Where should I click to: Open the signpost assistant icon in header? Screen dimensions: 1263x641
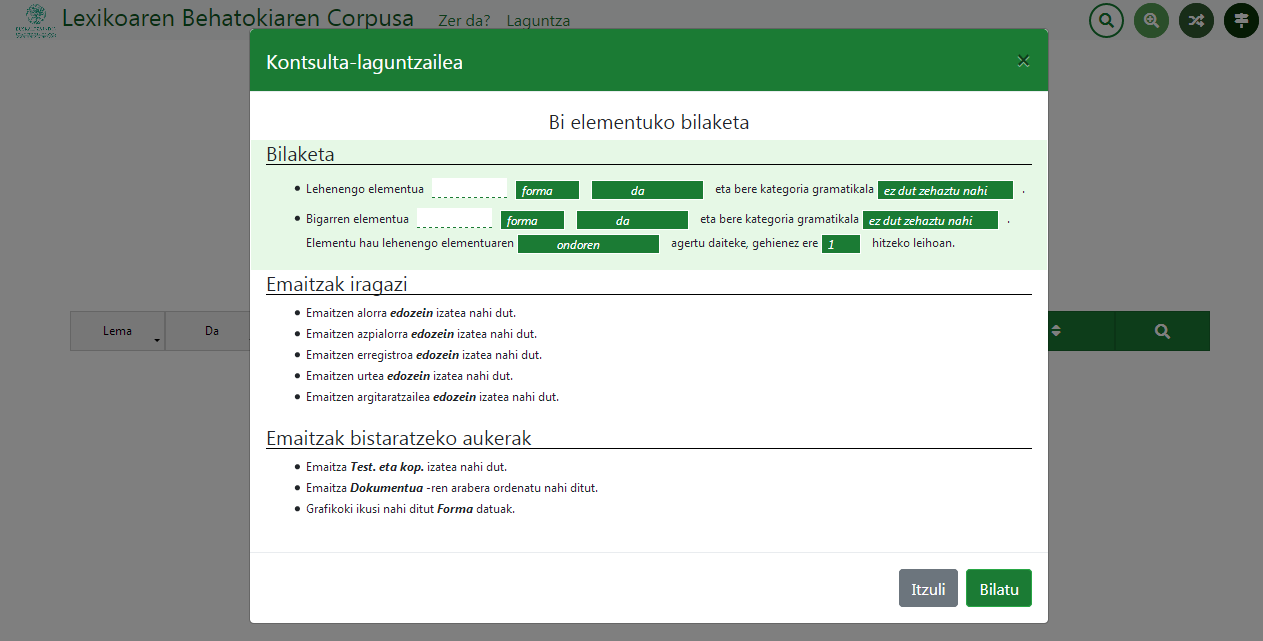coord(1241,20)
